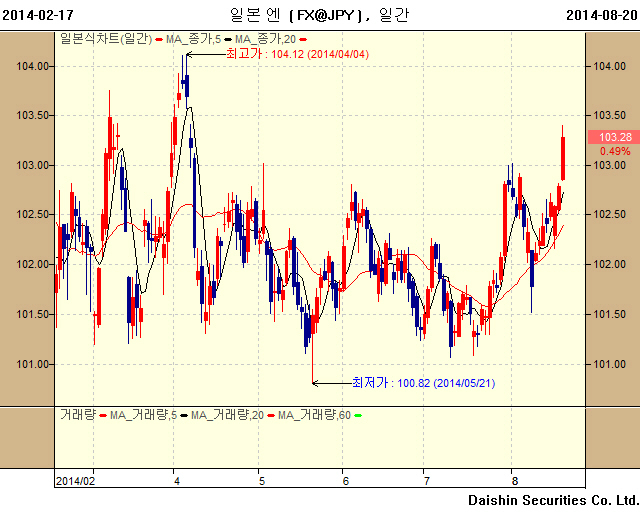Click the green marker after MA_거래량,60 legend

[358, 414]
